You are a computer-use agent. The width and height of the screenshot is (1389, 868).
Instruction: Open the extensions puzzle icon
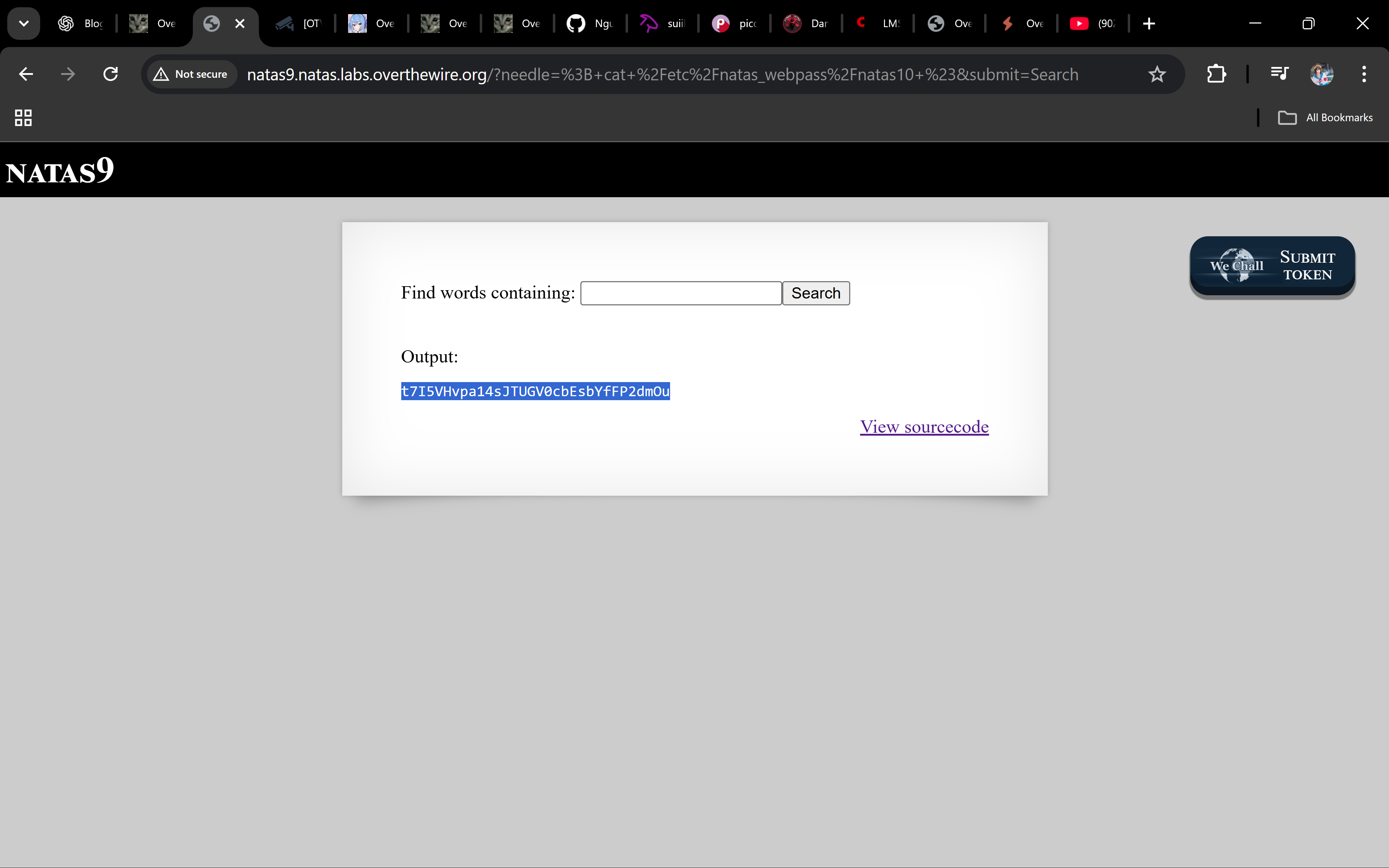(x=1216, y=74)
